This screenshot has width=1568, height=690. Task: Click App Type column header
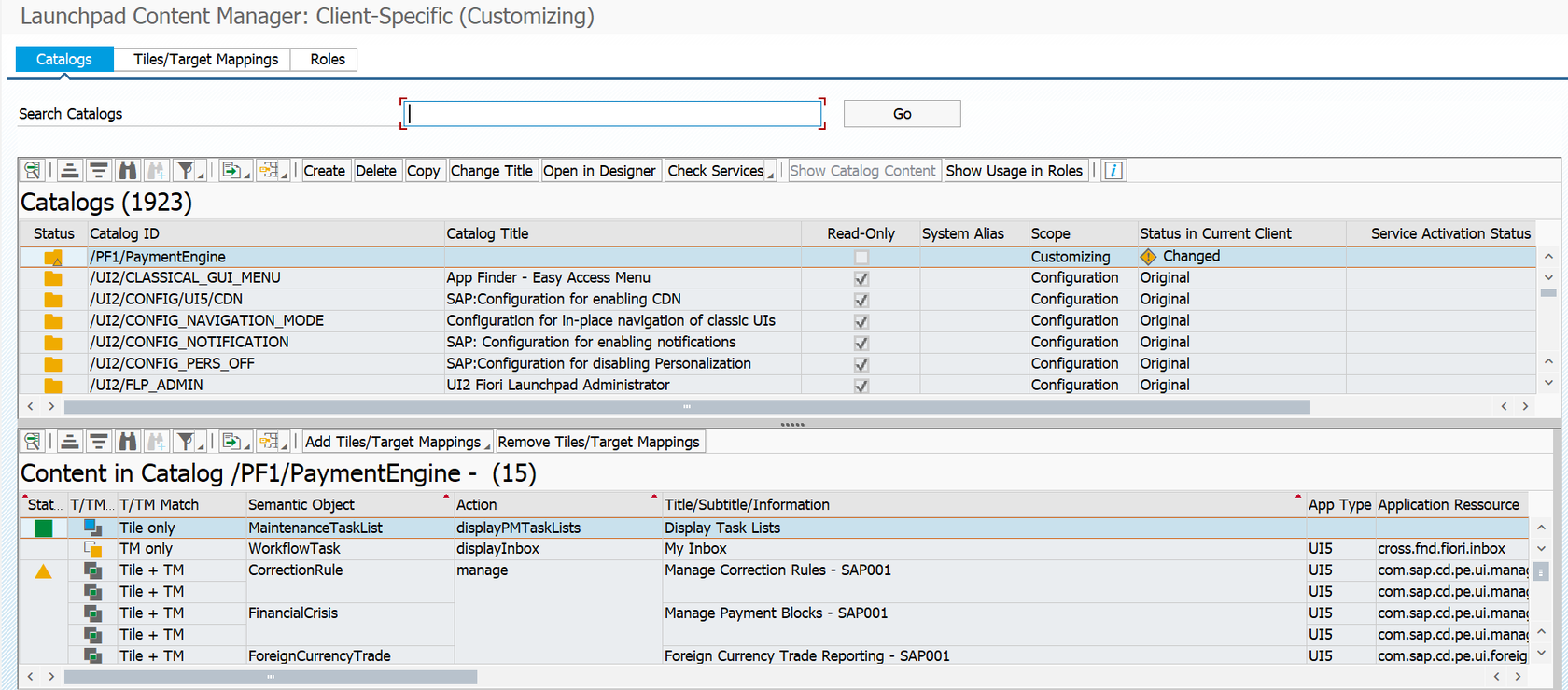pos(1339,505)
